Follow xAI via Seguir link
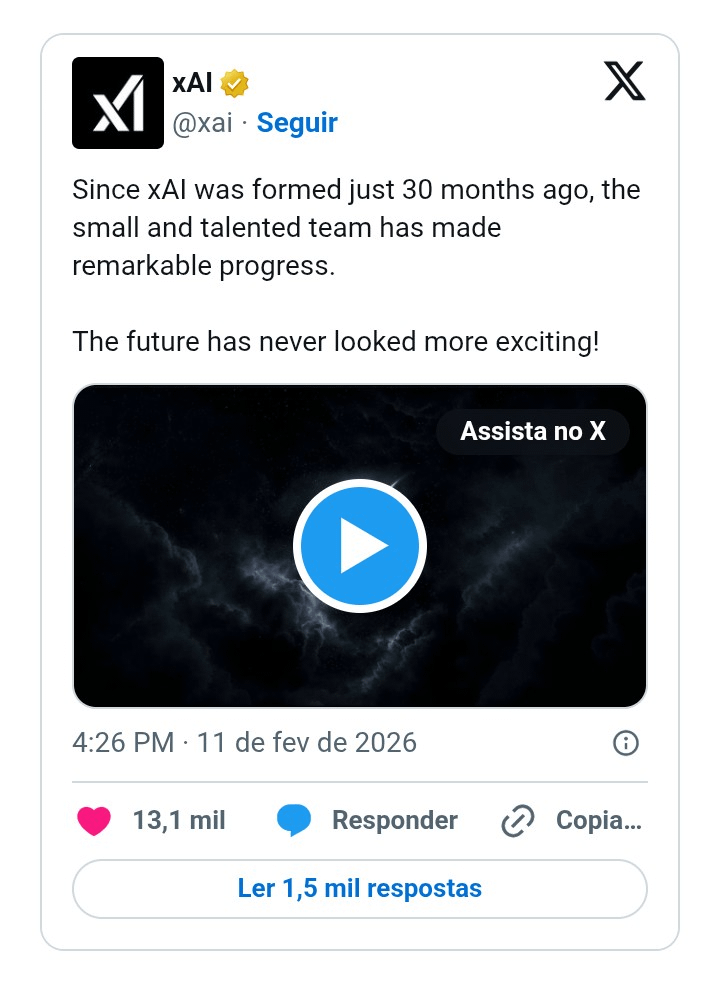This screenshot has width=720, height=986. pyautogui.click(x=297, y=123)
